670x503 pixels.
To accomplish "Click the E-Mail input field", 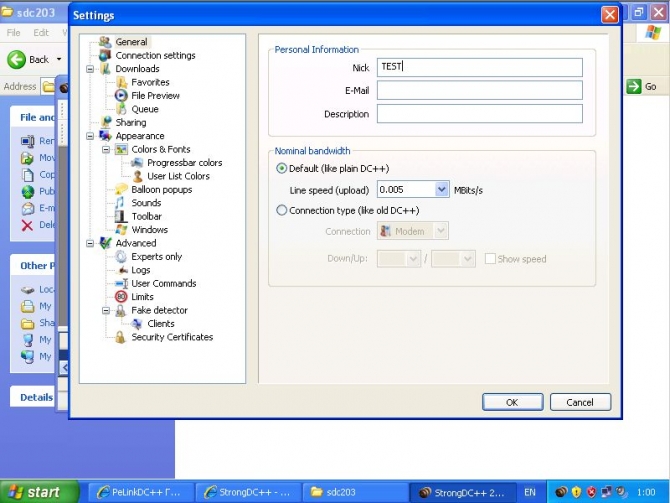I will (479, 90).
